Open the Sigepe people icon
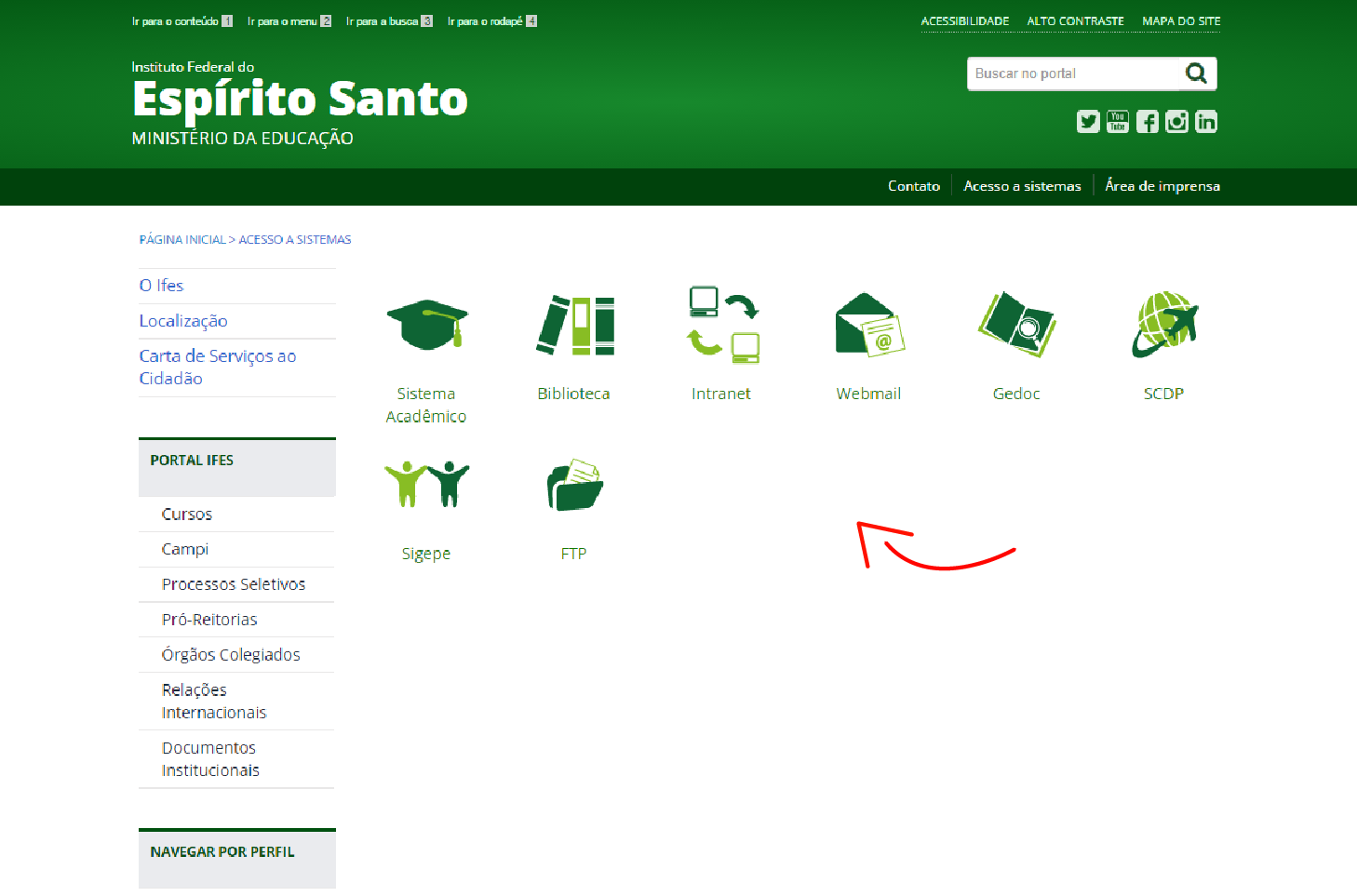The height and width of the screenshot is (896, 1357). pos(426,482)
